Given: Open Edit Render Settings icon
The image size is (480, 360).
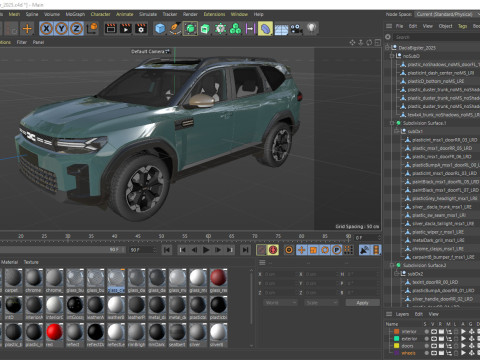Looking at the screenshot, I should pos(141,29).
